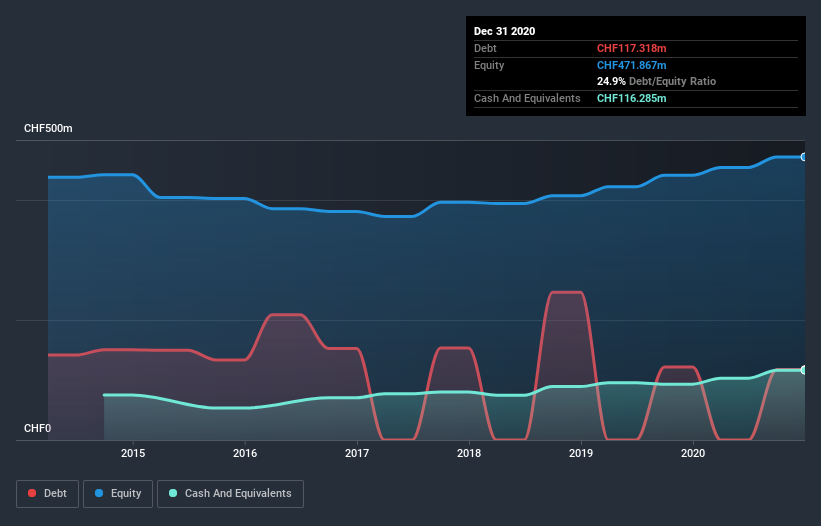This screenshot has width=821, height=526.
Task: Click the CHF500m y-axis label
Action: 48,128
